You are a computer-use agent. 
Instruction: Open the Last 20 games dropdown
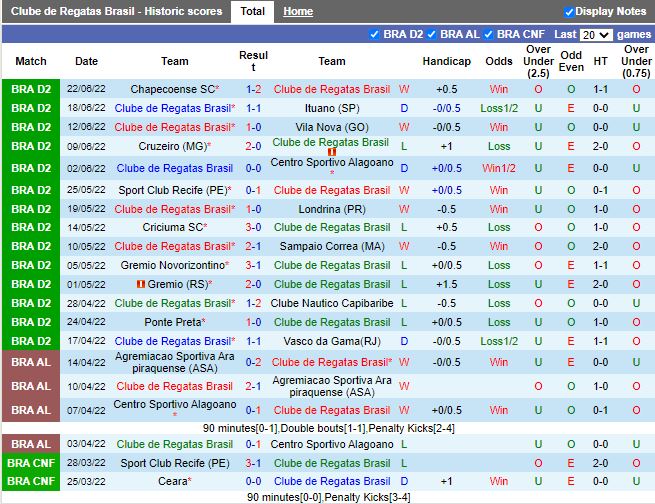pos(596,35)
